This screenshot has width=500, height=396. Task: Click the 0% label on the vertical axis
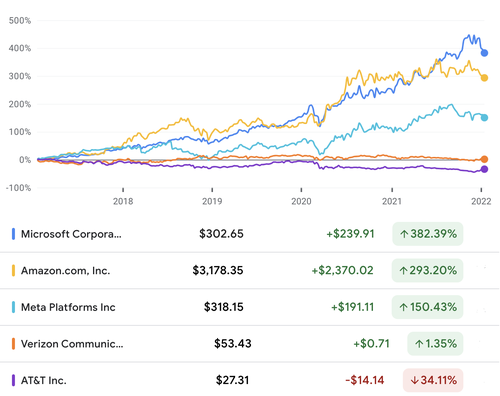(25, 160)
